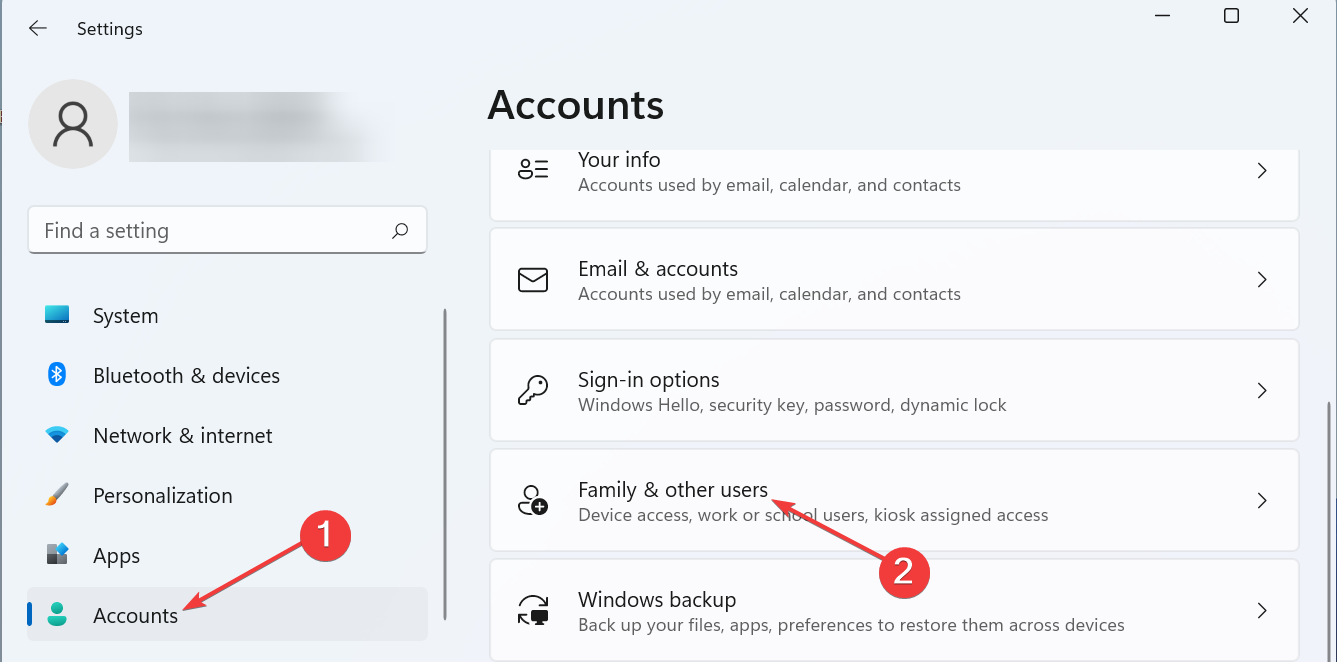Click the Find a setting field
Screen dimensions: 1337x662
point(210,231)
